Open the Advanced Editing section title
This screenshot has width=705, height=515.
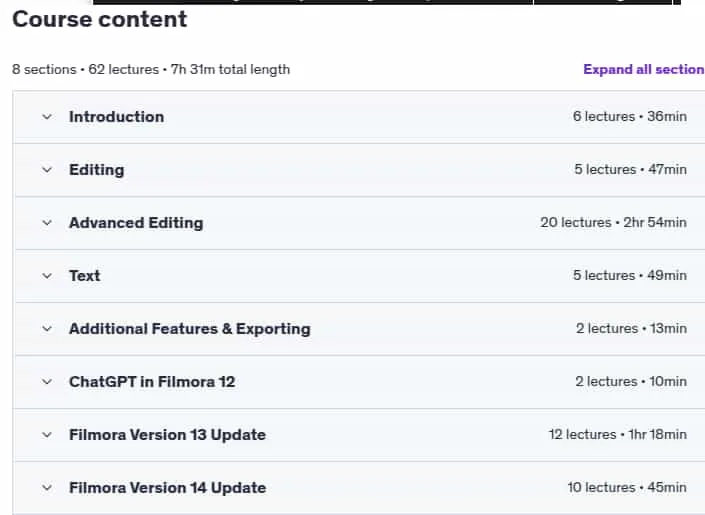pyautogui.click(x=136, y=223)
